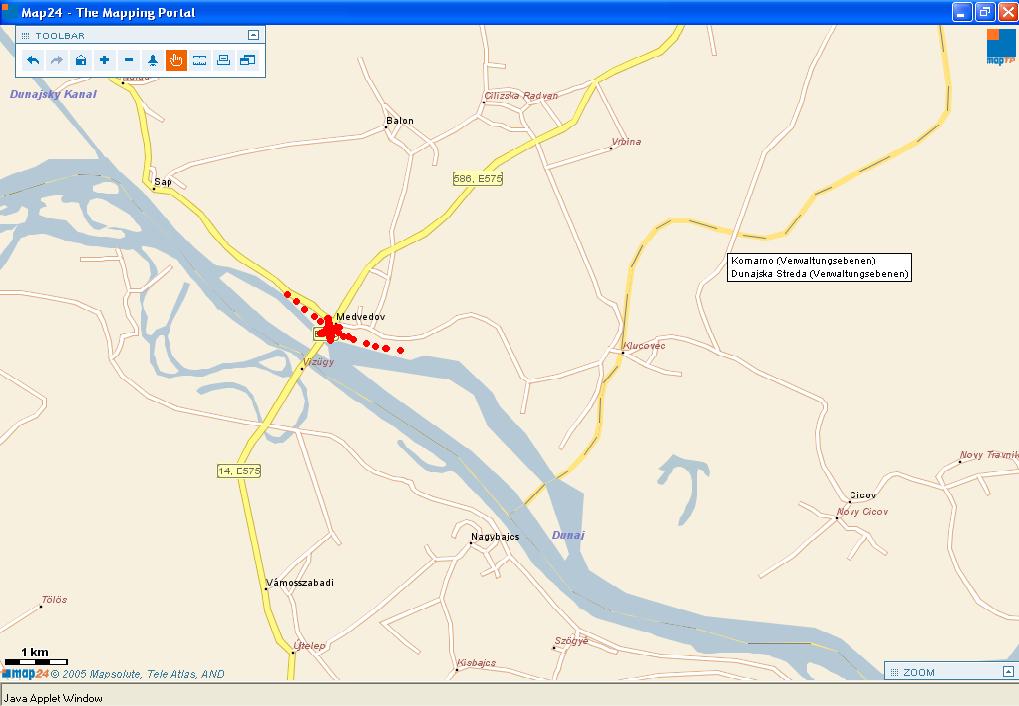Click the Kisbajcs label
This screenshot has height=706, width=1019.
pos(476,663)
